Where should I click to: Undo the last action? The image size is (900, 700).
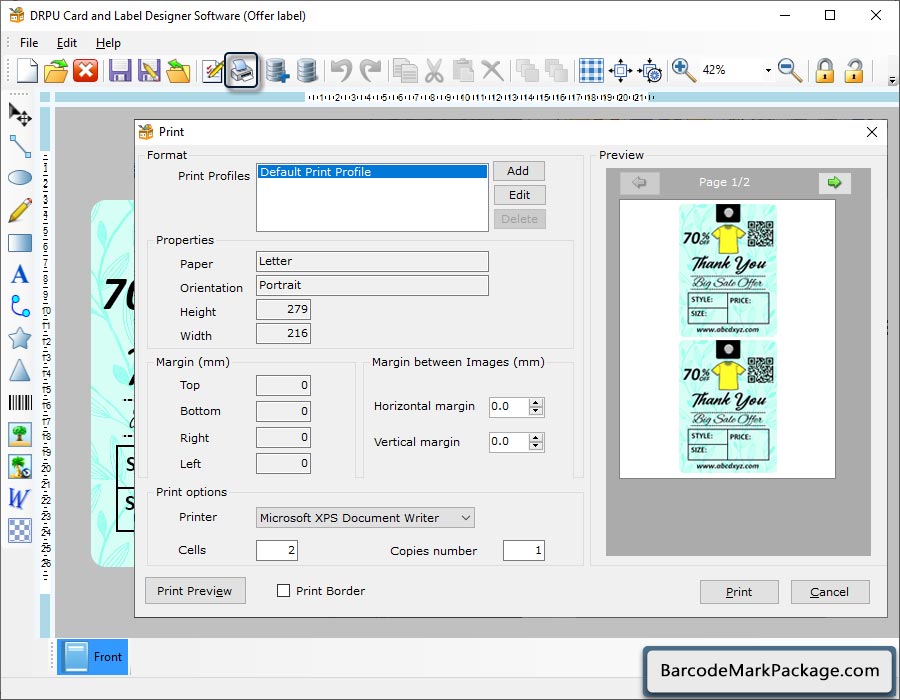point(342,71)
